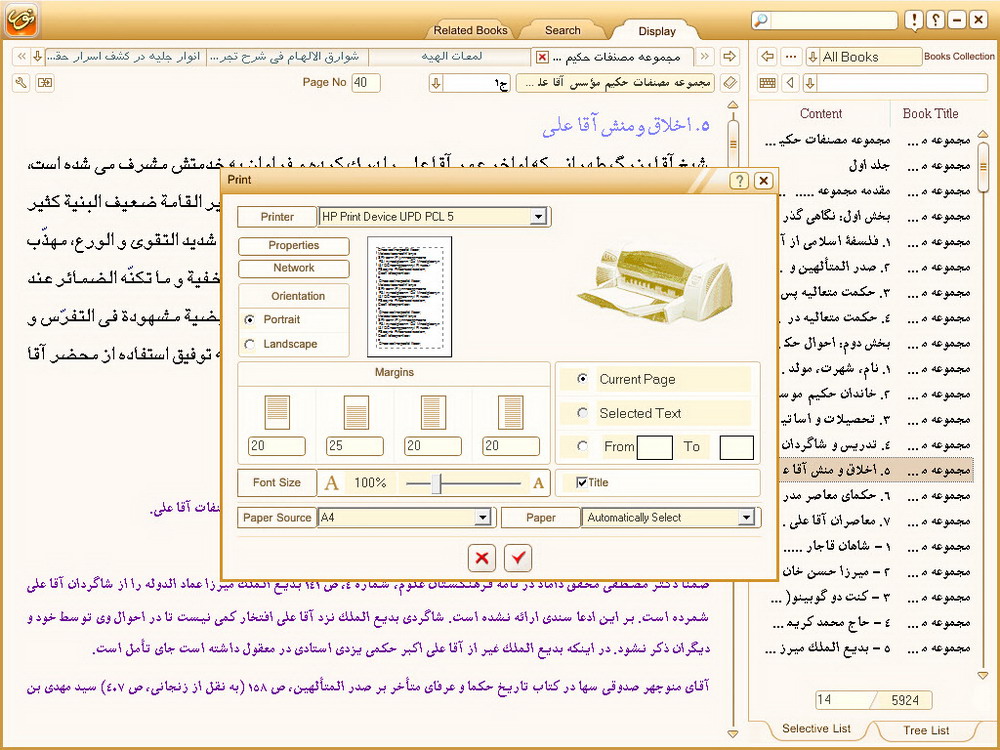Click the printer Properties button

click(x=294, y=246)
